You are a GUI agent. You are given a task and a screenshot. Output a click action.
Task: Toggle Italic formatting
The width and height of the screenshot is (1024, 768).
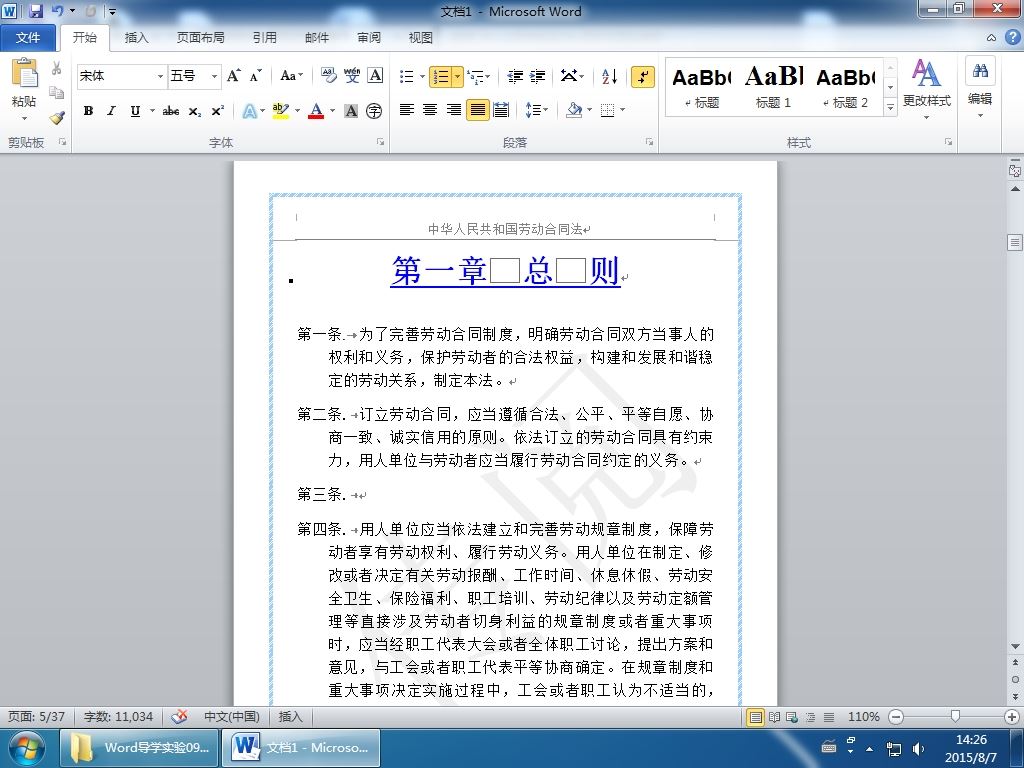pos(112,111)
